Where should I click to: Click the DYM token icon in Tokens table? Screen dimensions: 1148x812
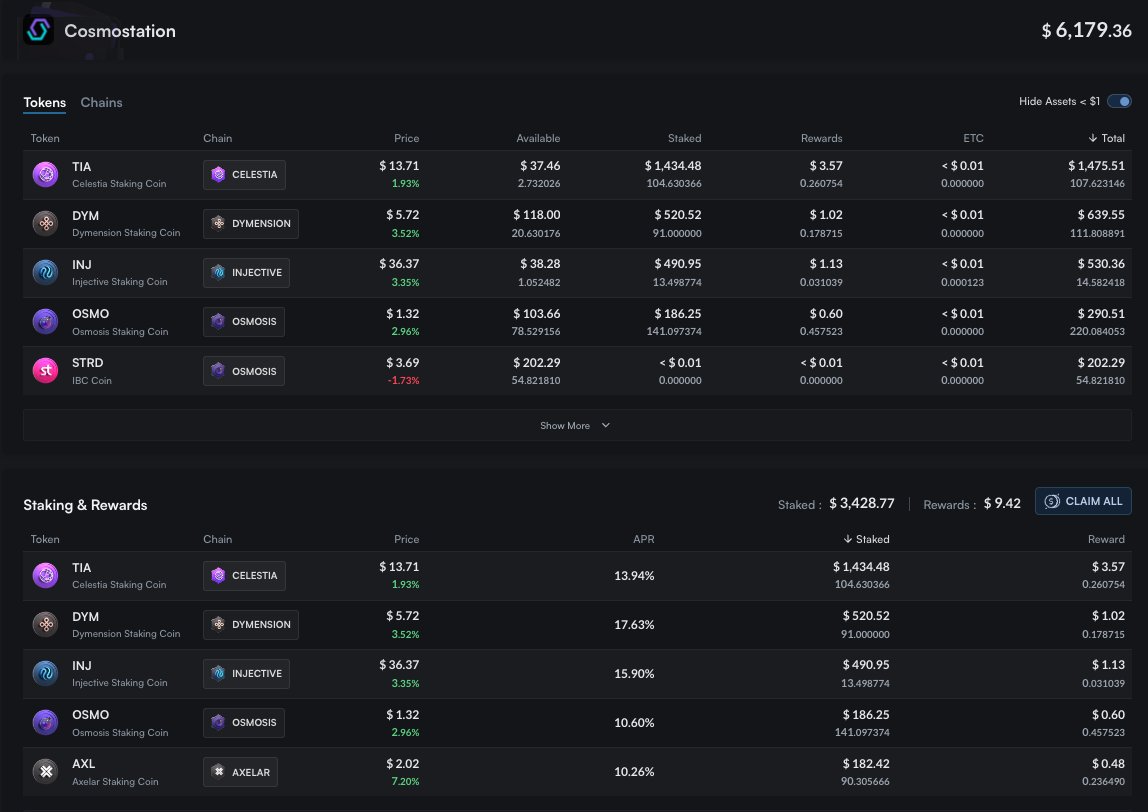(45, 223)
